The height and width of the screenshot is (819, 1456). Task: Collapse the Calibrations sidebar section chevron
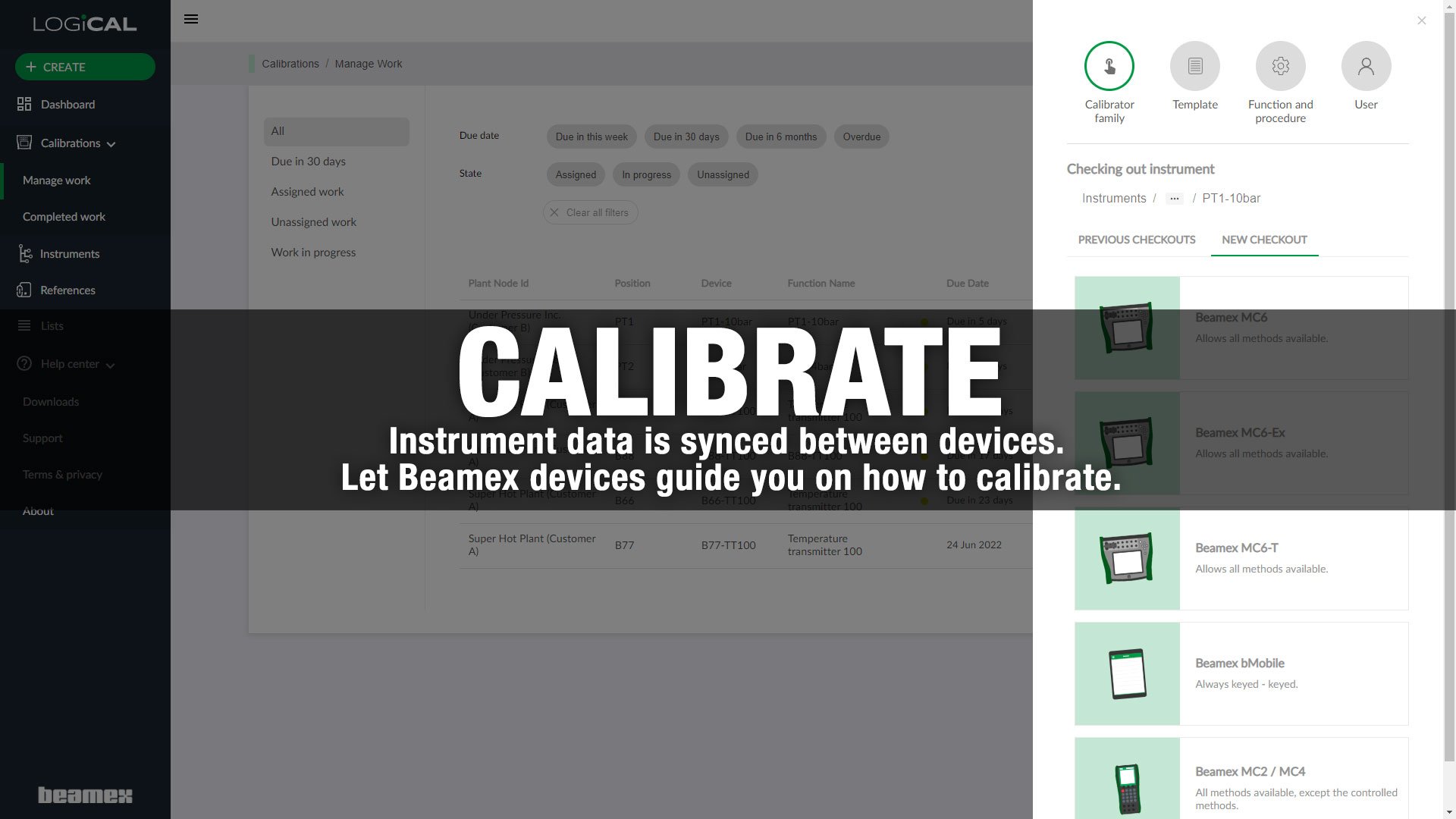coord(111,144)
